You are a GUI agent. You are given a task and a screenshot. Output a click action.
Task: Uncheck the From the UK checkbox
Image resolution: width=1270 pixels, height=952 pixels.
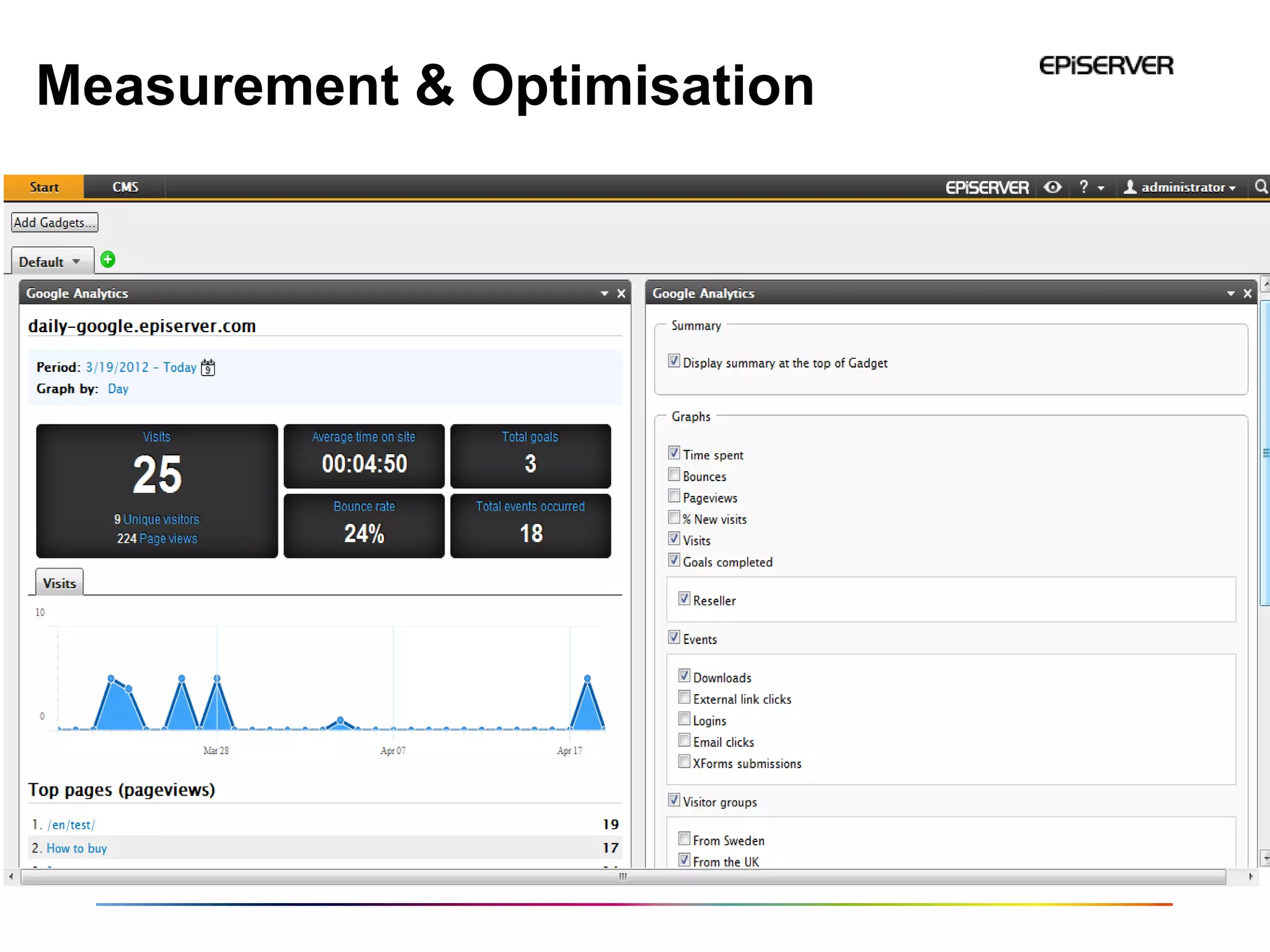coord(684,860)
